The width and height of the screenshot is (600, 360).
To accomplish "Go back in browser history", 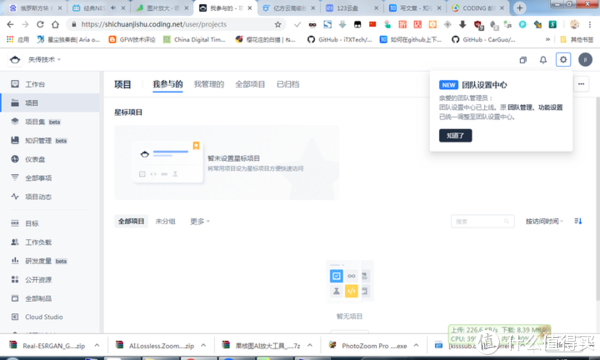I will 10,24.
